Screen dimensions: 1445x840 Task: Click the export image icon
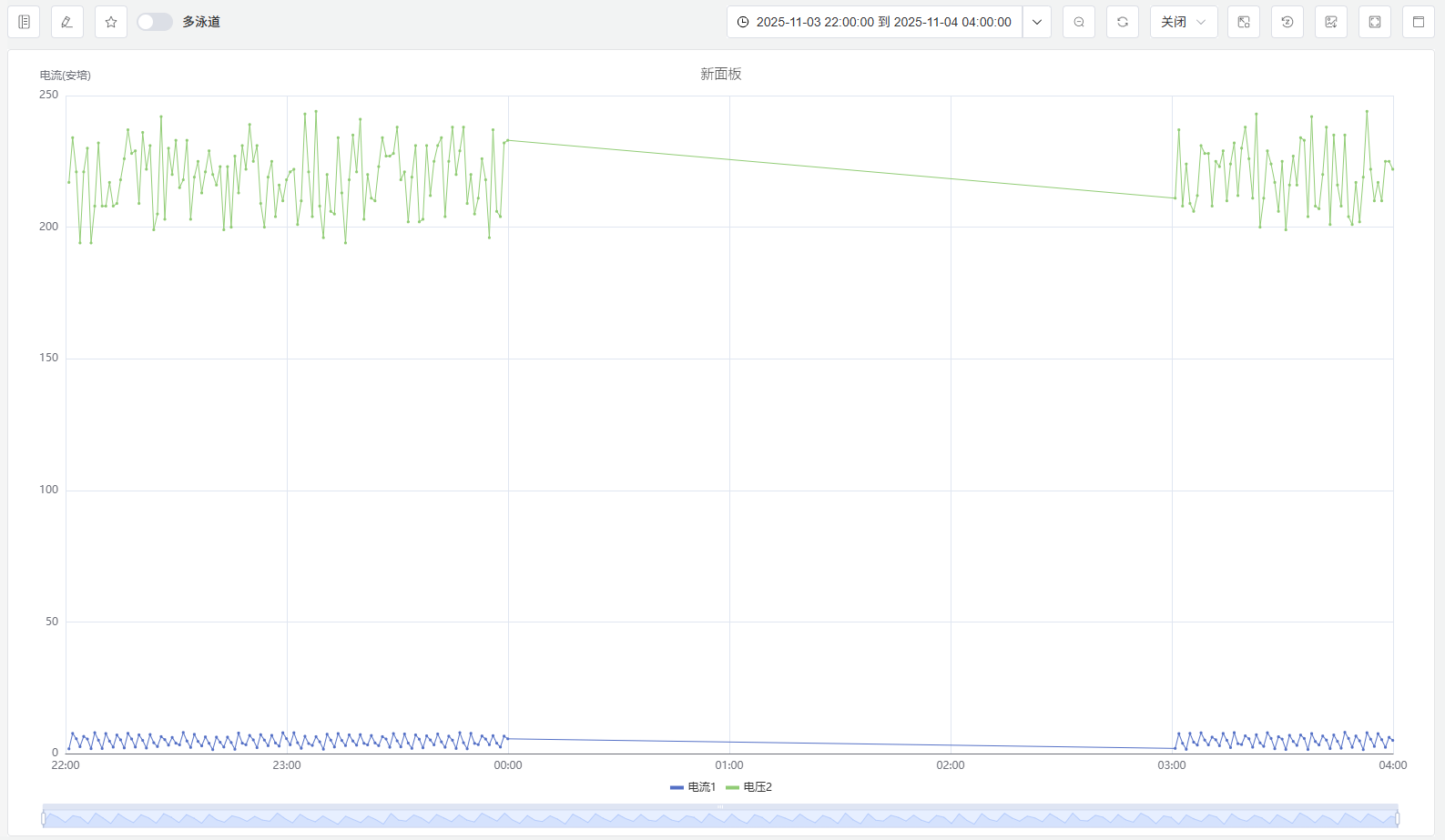coord(1331,22)
